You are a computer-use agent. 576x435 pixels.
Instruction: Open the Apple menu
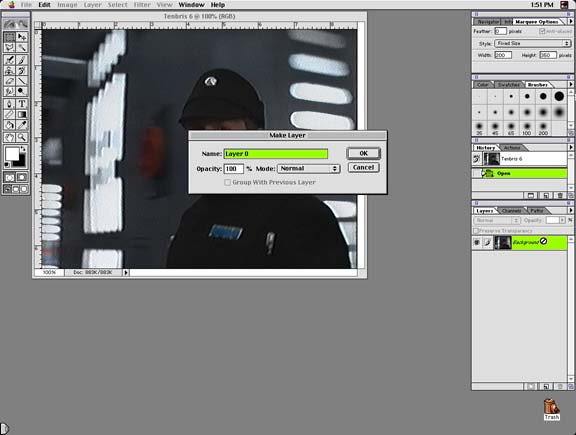point(11,5)
